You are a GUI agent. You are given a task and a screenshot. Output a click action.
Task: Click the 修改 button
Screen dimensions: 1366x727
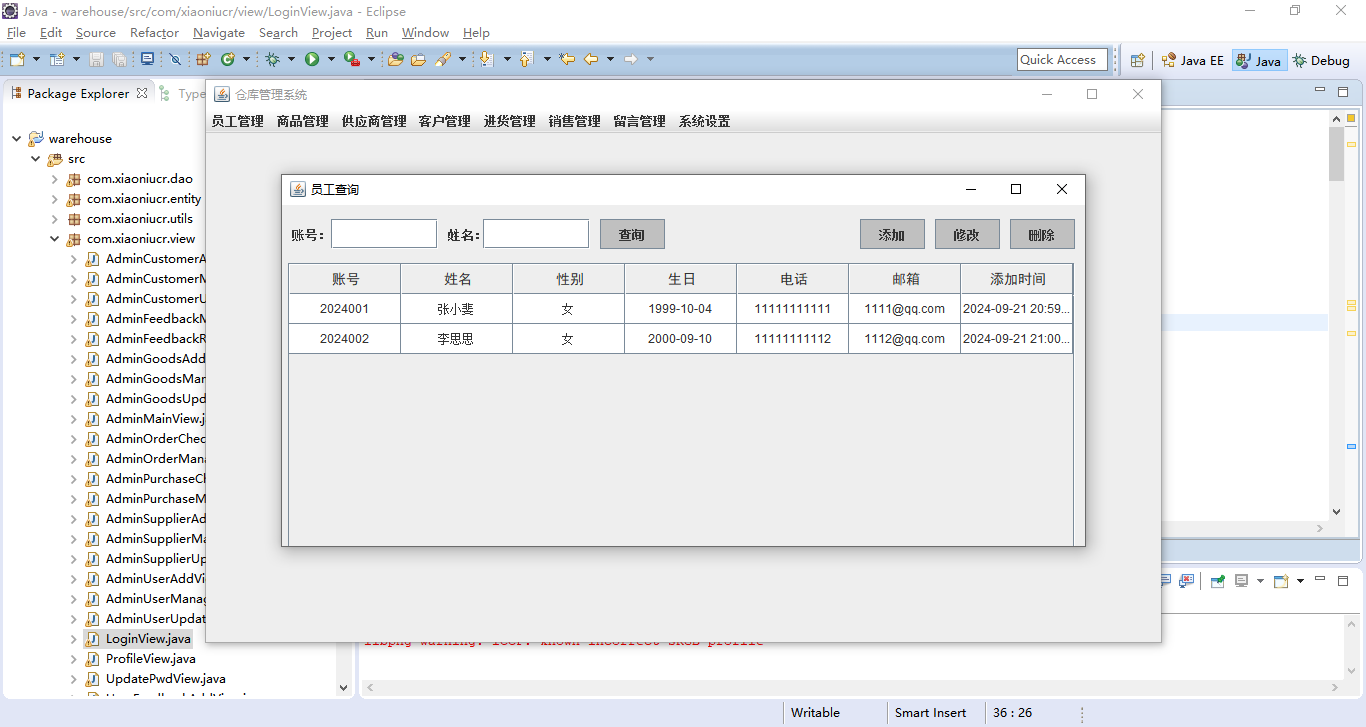pyautogui.click(x=967, y=235)
